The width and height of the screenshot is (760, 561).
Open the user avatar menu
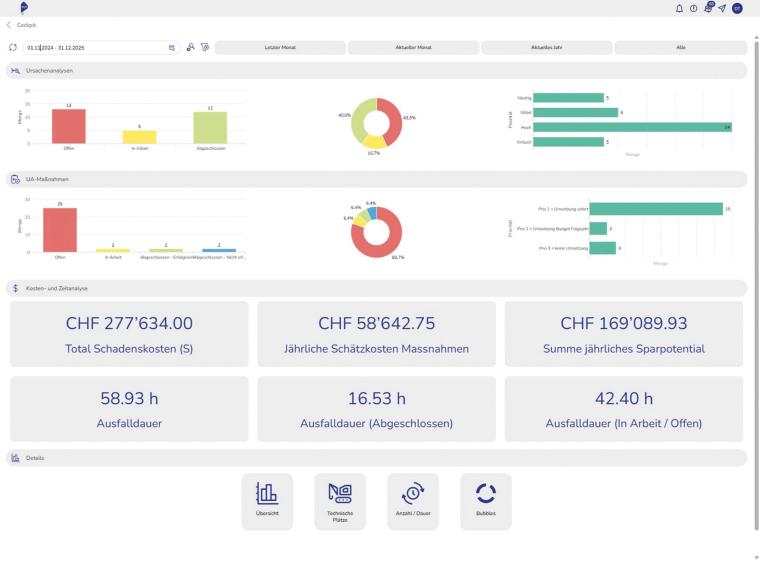click(x=737, y=8)
